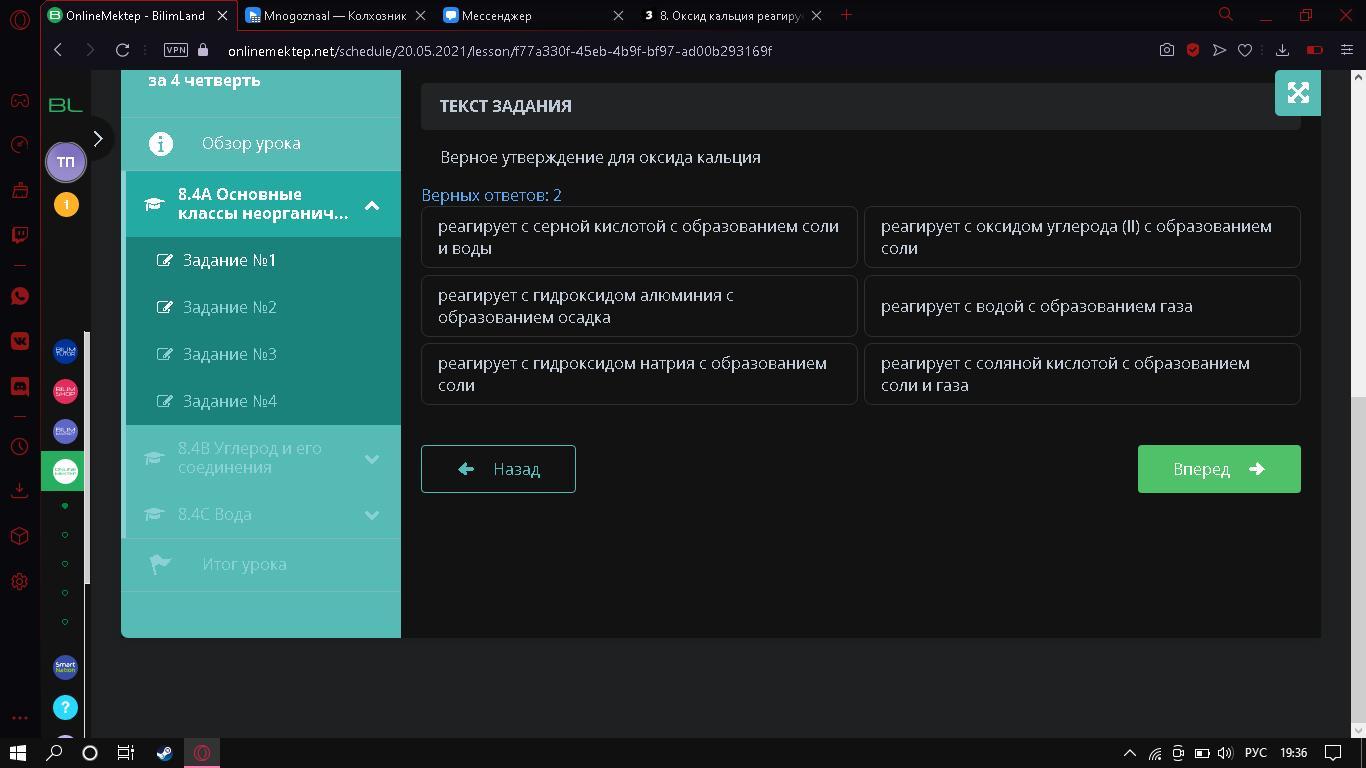The width and height of the screenshot is (1366, 768).
Task: Open the Opera GX main menu logo
Action: click(x=20, y=20)
